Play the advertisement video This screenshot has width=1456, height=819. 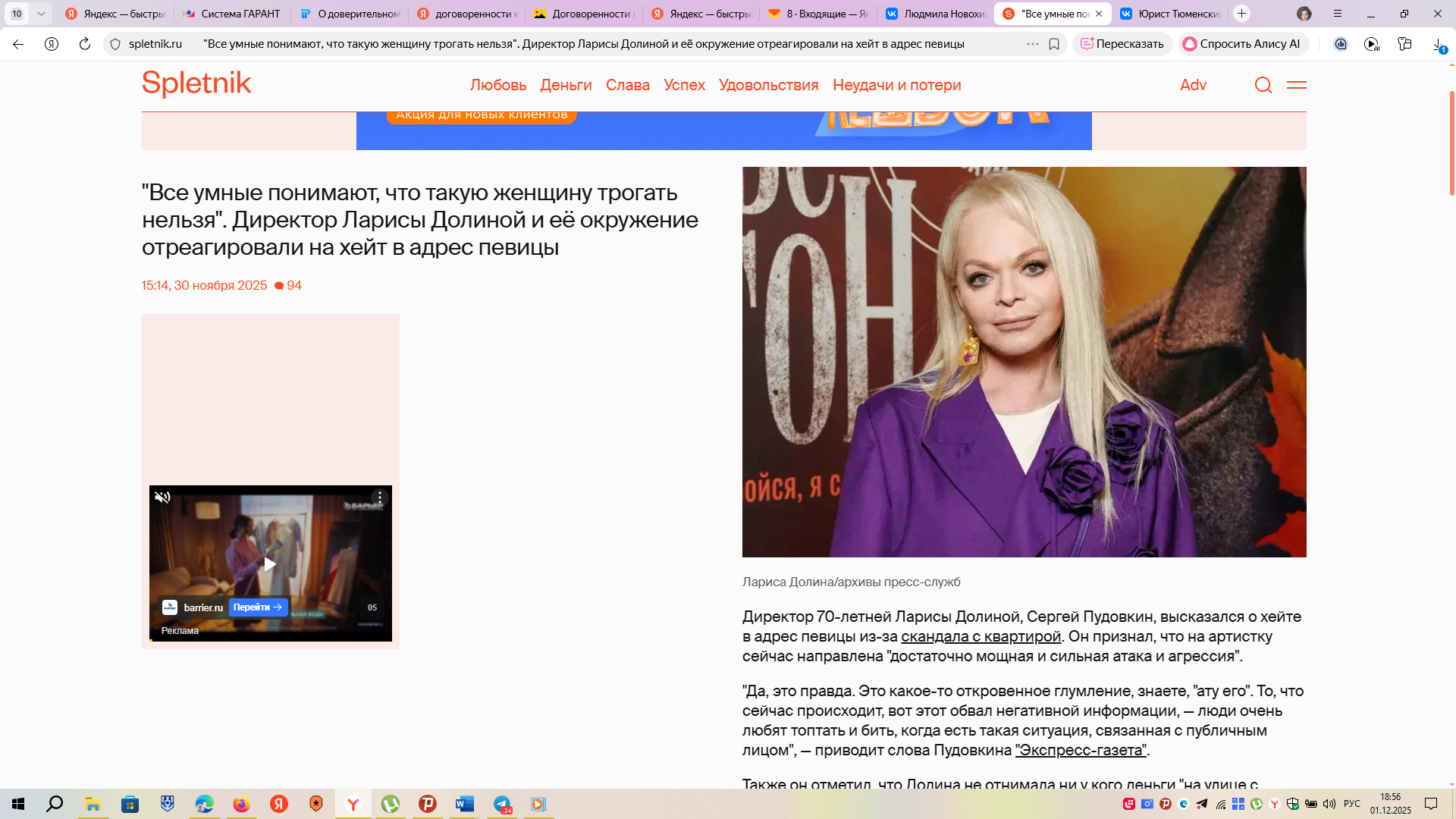pyautogui.click(x=270, y=563)
